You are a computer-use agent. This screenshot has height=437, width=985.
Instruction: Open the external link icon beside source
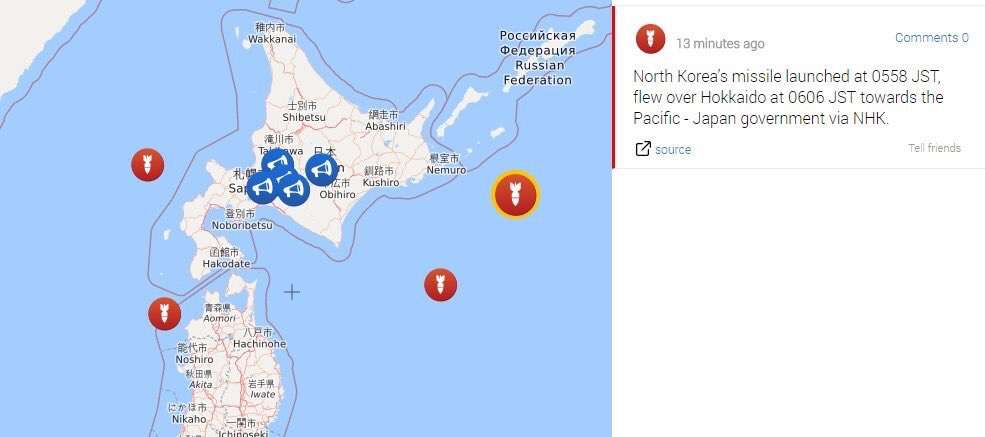click(643, 149)
